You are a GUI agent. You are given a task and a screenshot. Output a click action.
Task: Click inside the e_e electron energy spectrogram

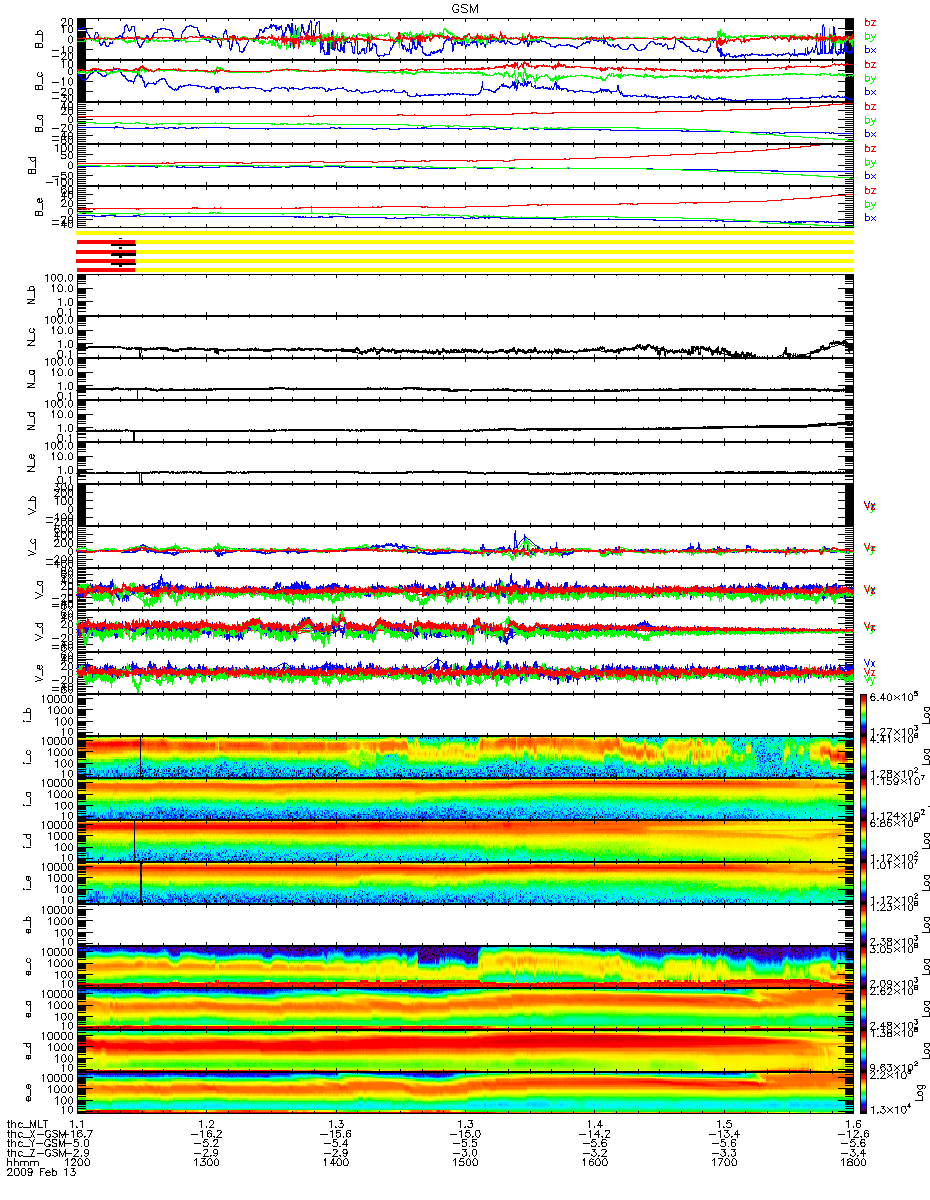pos(465,1092)
